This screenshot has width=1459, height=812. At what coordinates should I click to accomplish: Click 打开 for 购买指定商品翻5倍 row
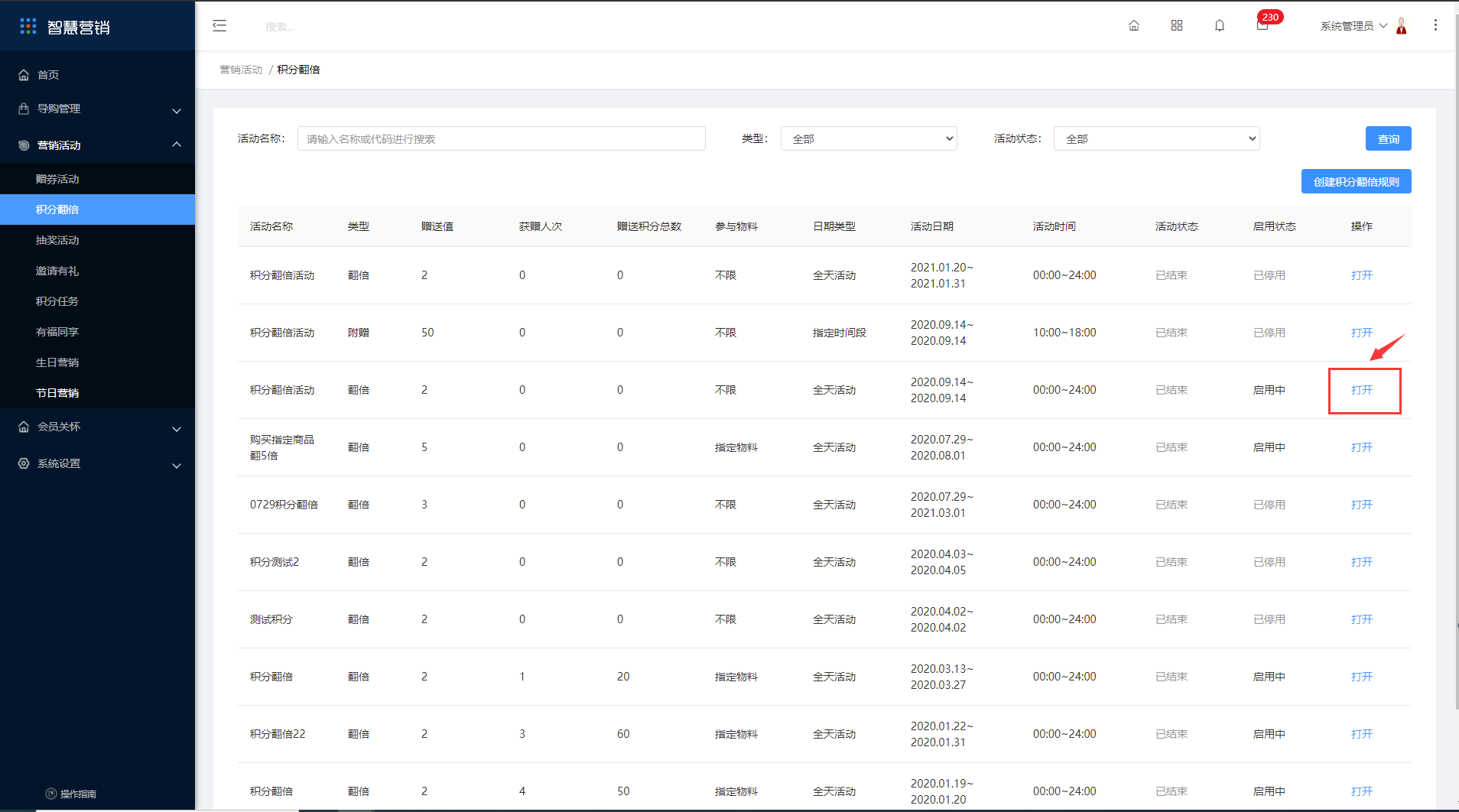1361,447
